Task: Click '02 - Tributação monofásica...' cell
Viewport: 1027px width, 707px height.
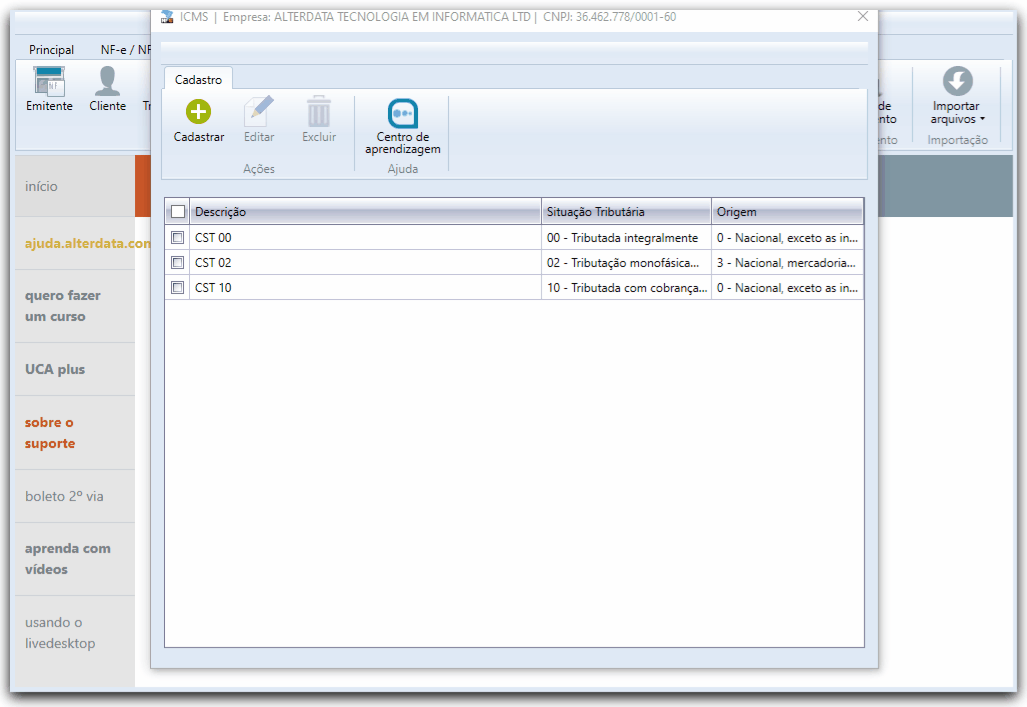Action: (626, 262)
